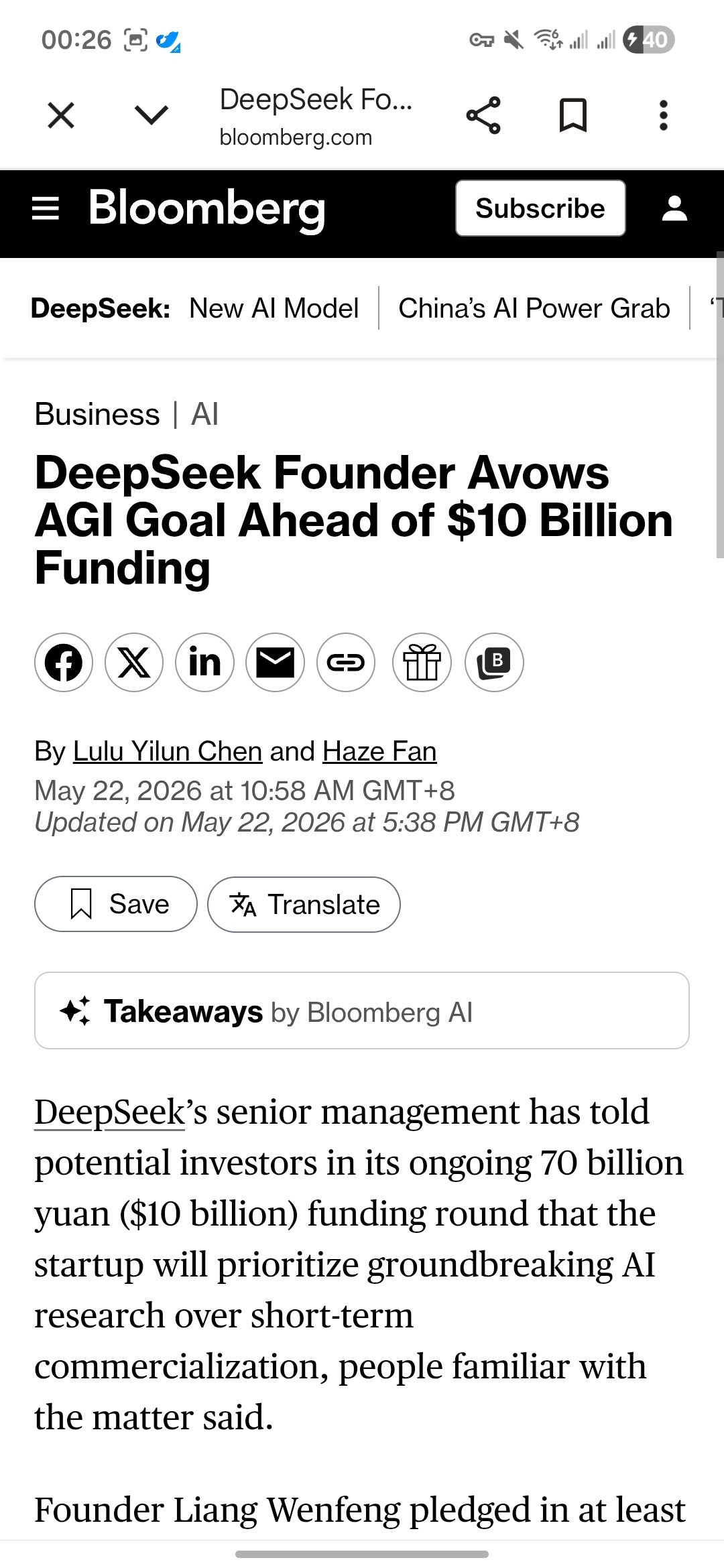This screenshot has width=724, height=1568.
Task: Click the Subscribe button
Action: [540, 208]
